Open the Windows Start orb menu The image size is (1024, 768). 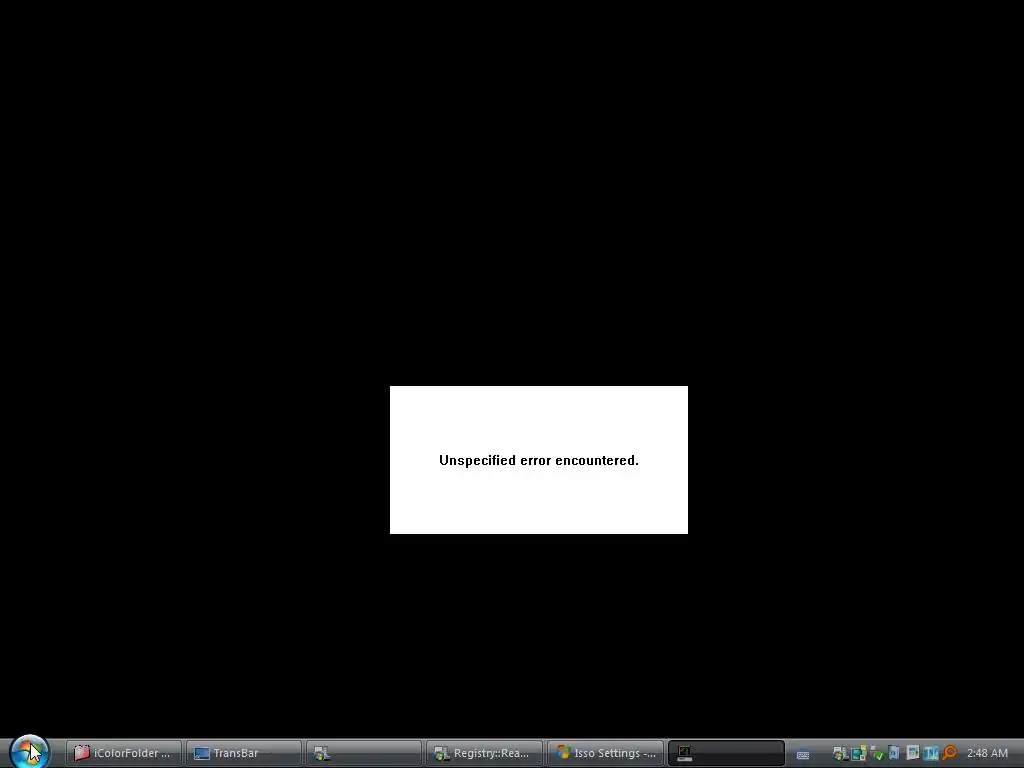coord(29,751)
